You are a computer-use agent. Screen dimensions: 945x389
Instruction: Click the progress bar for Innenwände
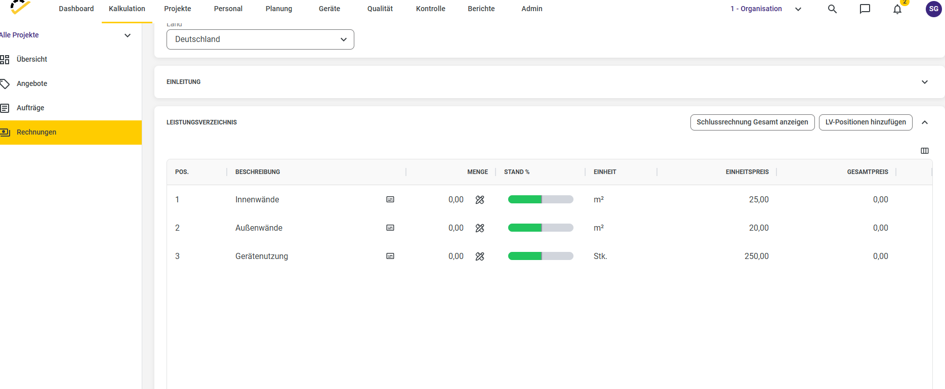[541, 200]
